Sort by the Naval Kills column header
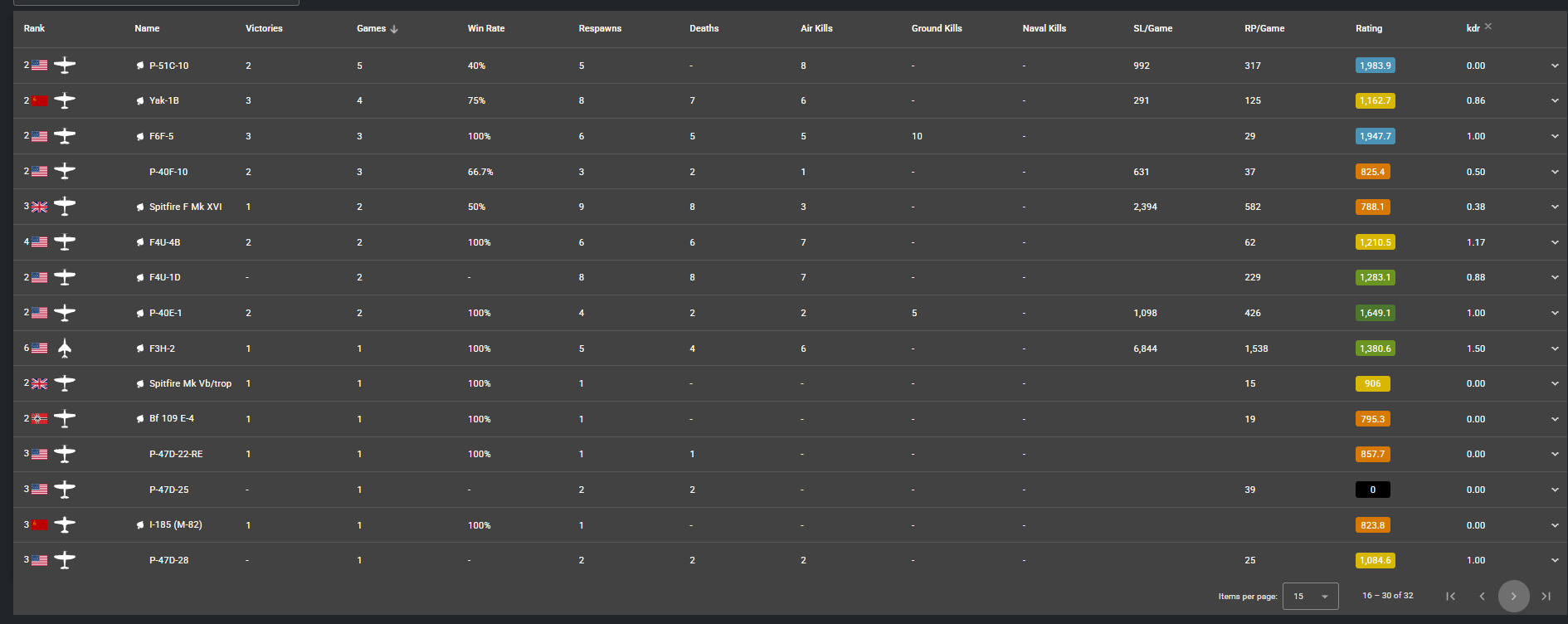The height and width of the screenshot is (624, 1568). click(1045, 28)
